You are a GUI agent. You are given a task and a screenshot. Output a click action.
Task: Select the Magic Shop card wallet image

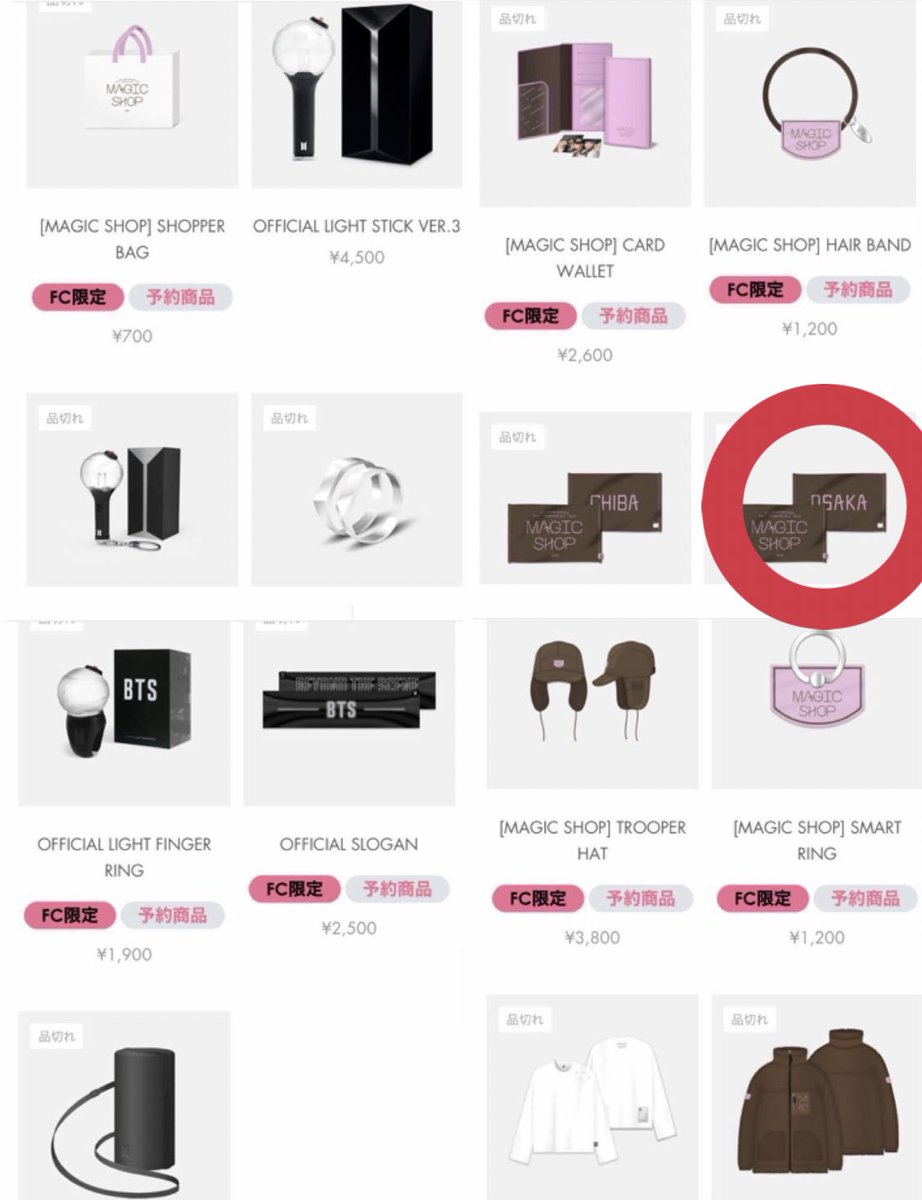585,103
